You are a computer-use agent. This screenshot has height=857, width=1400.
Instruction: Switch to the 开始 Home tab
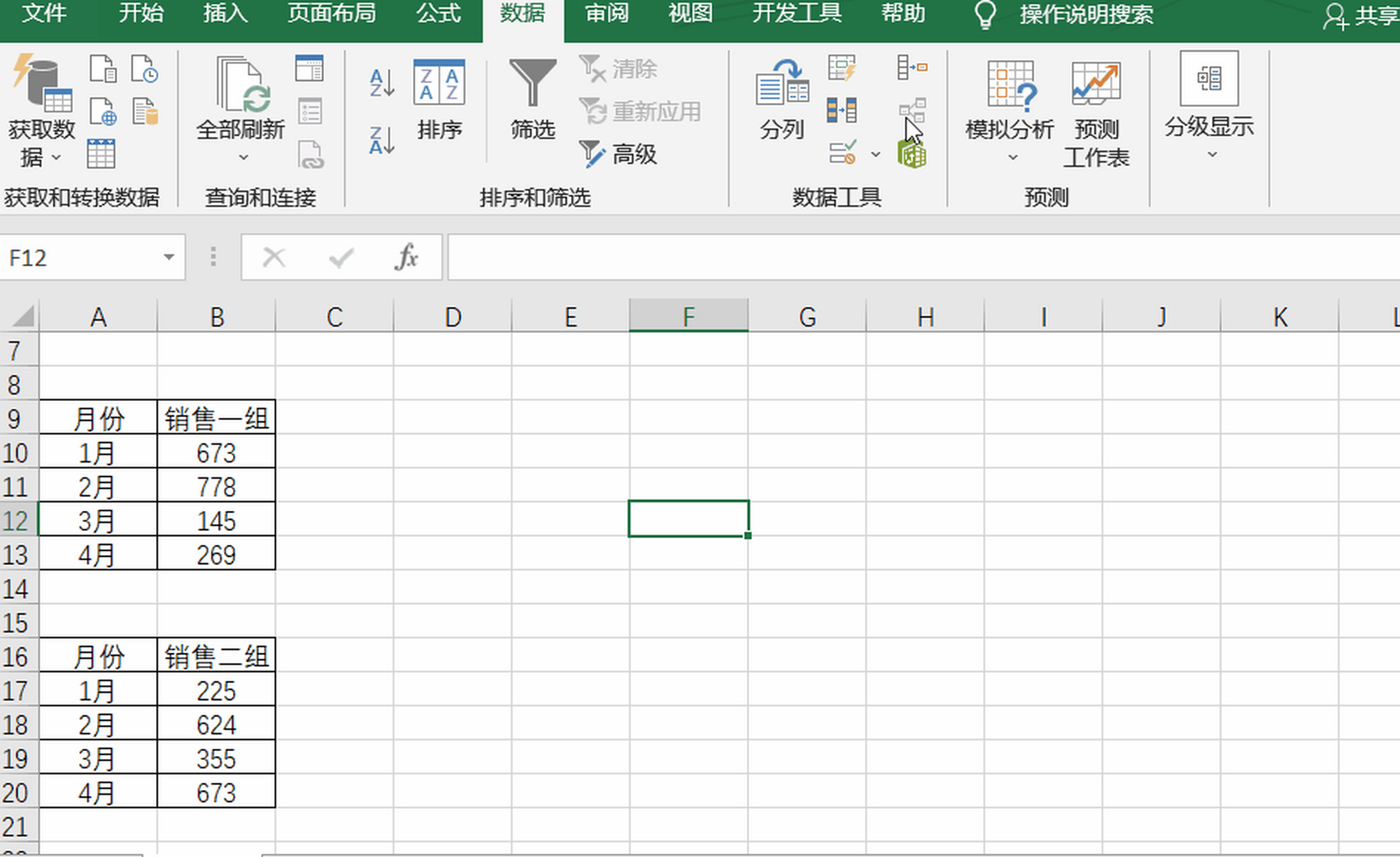pyautogui.click(x=141, y=13)
